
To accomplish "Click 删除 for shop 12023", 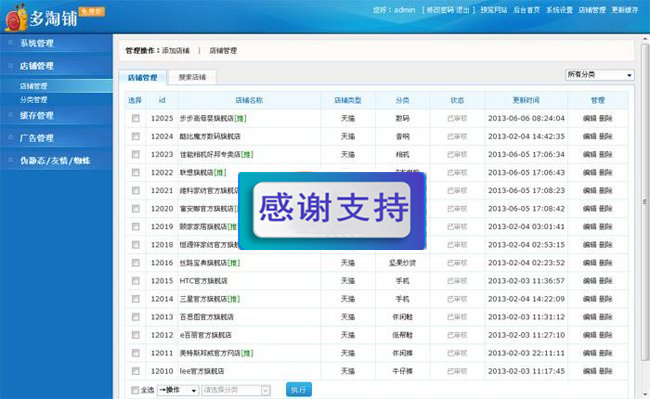I will point(606,155).
